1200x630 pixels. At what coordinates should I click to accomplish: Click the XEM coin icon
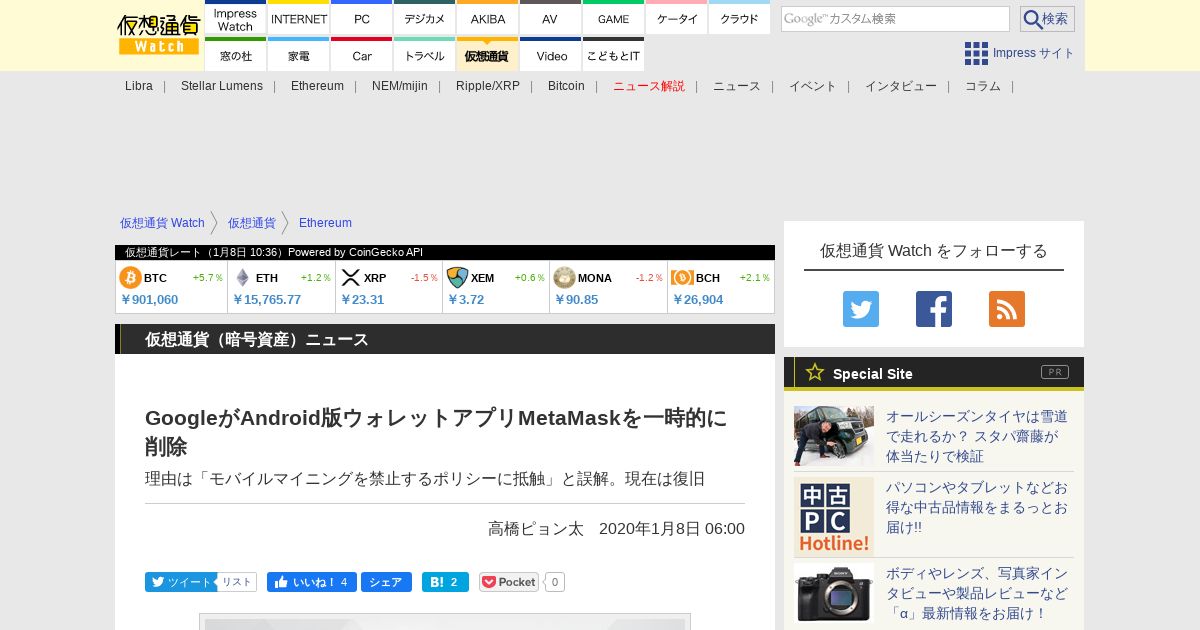(457, 278)
